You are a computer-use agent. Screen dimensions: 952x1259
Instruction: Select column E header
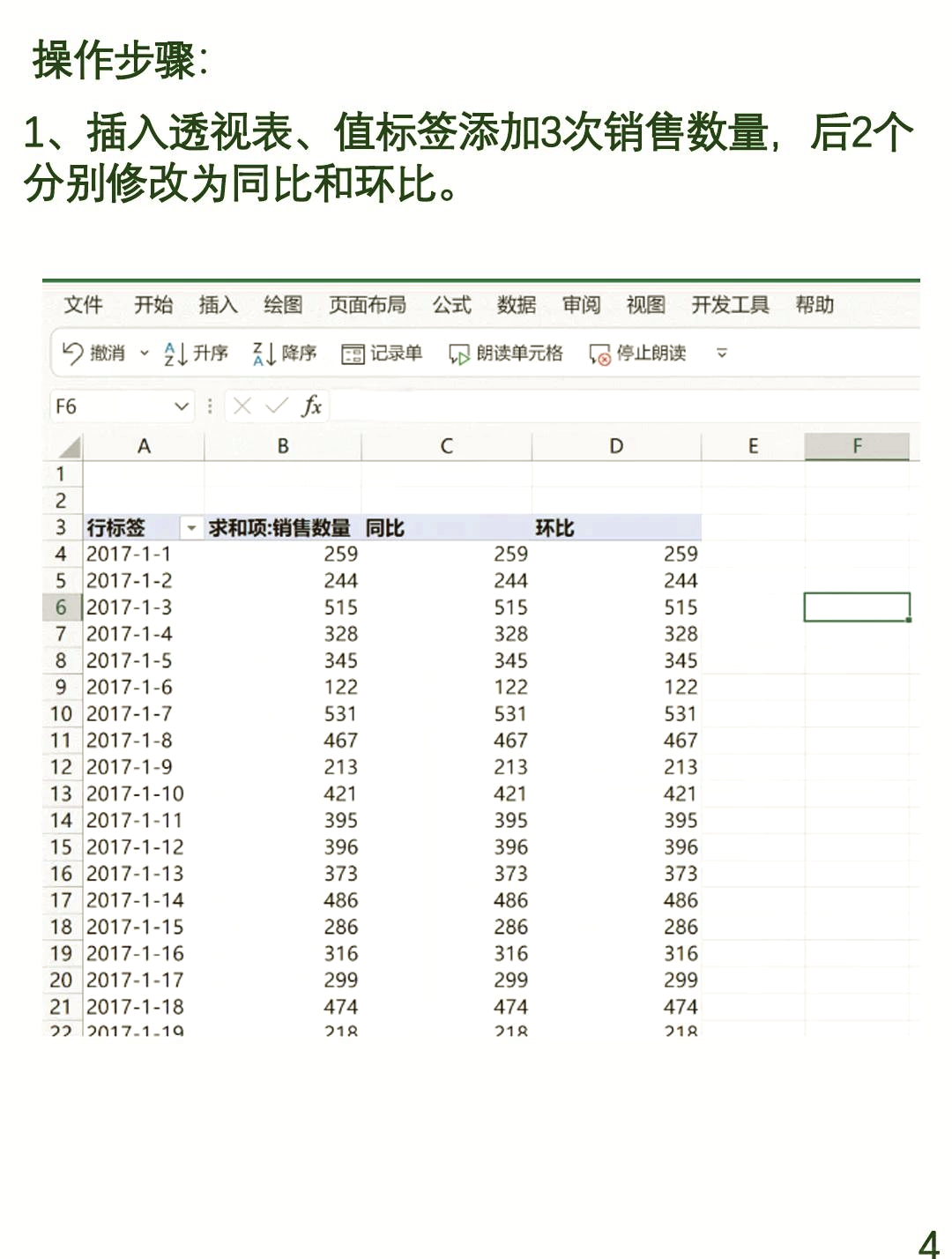pos(753,446)
